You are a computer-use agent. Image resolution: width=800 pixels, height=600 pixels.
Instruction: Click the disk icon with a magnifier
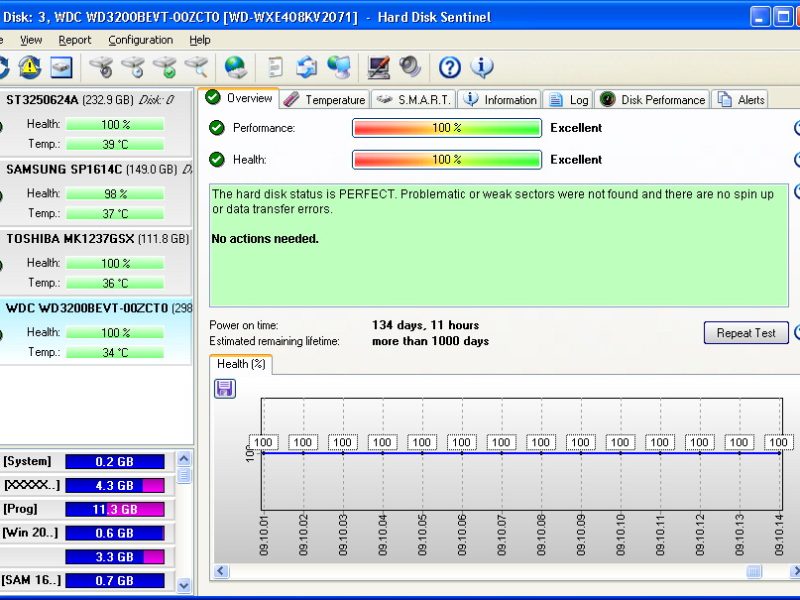click(196, 67)
